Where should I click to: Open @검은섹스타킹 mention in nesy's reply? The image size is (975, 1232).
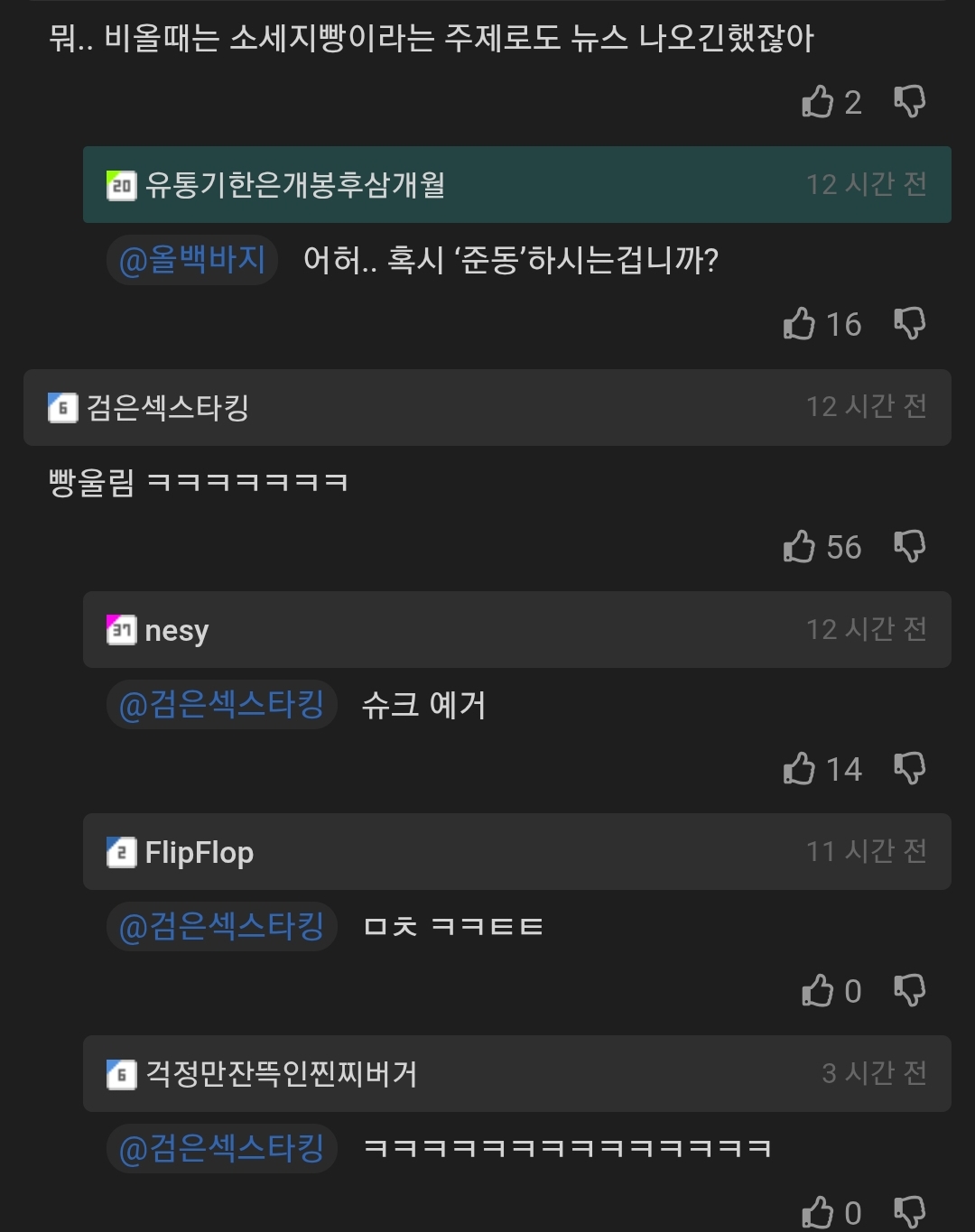222,704
